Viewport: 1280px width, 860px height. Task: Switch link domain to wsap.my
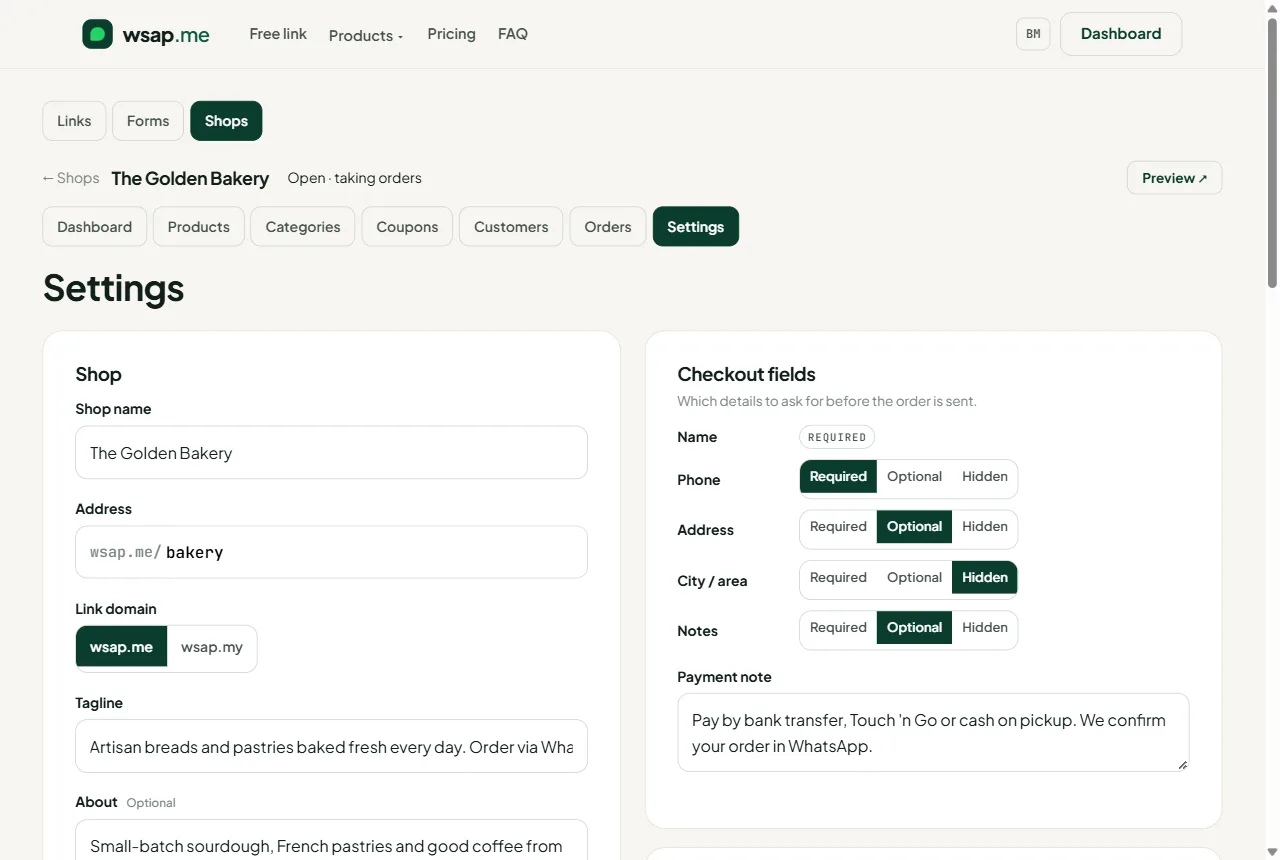(212, 647)
